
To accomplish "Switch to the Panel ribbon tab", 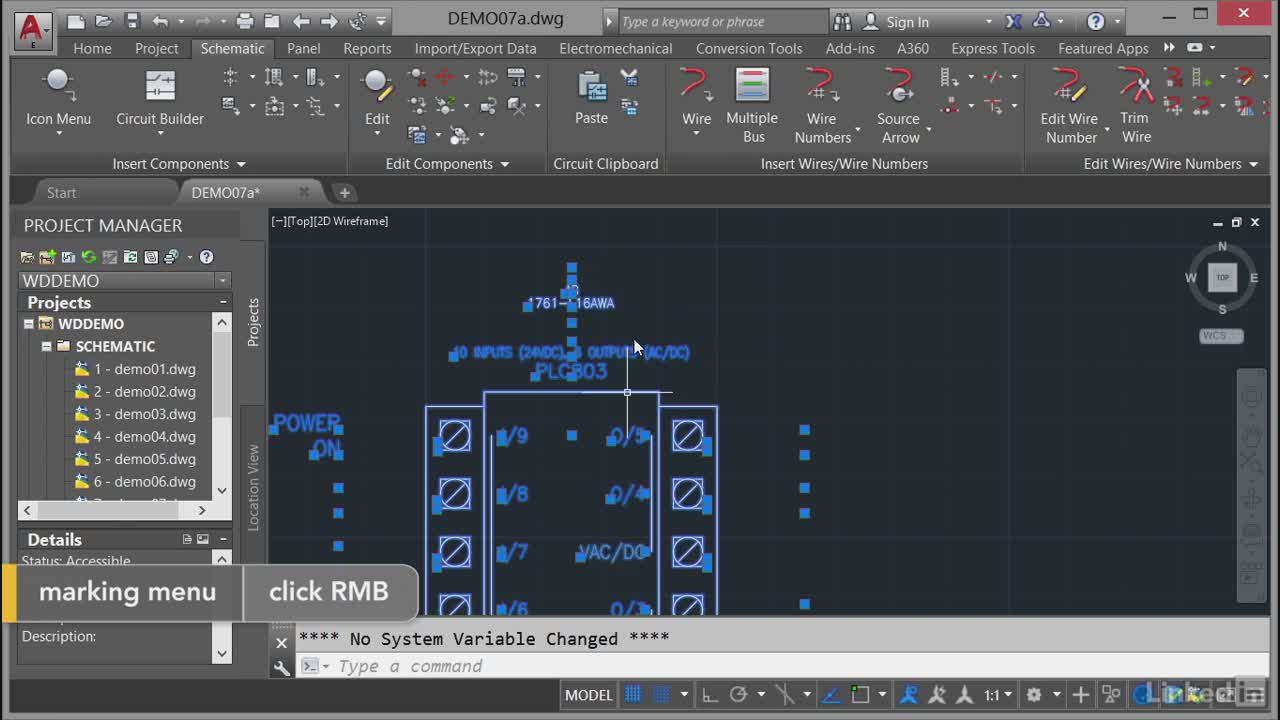I will pyautogui.click(x=304, y=48).
